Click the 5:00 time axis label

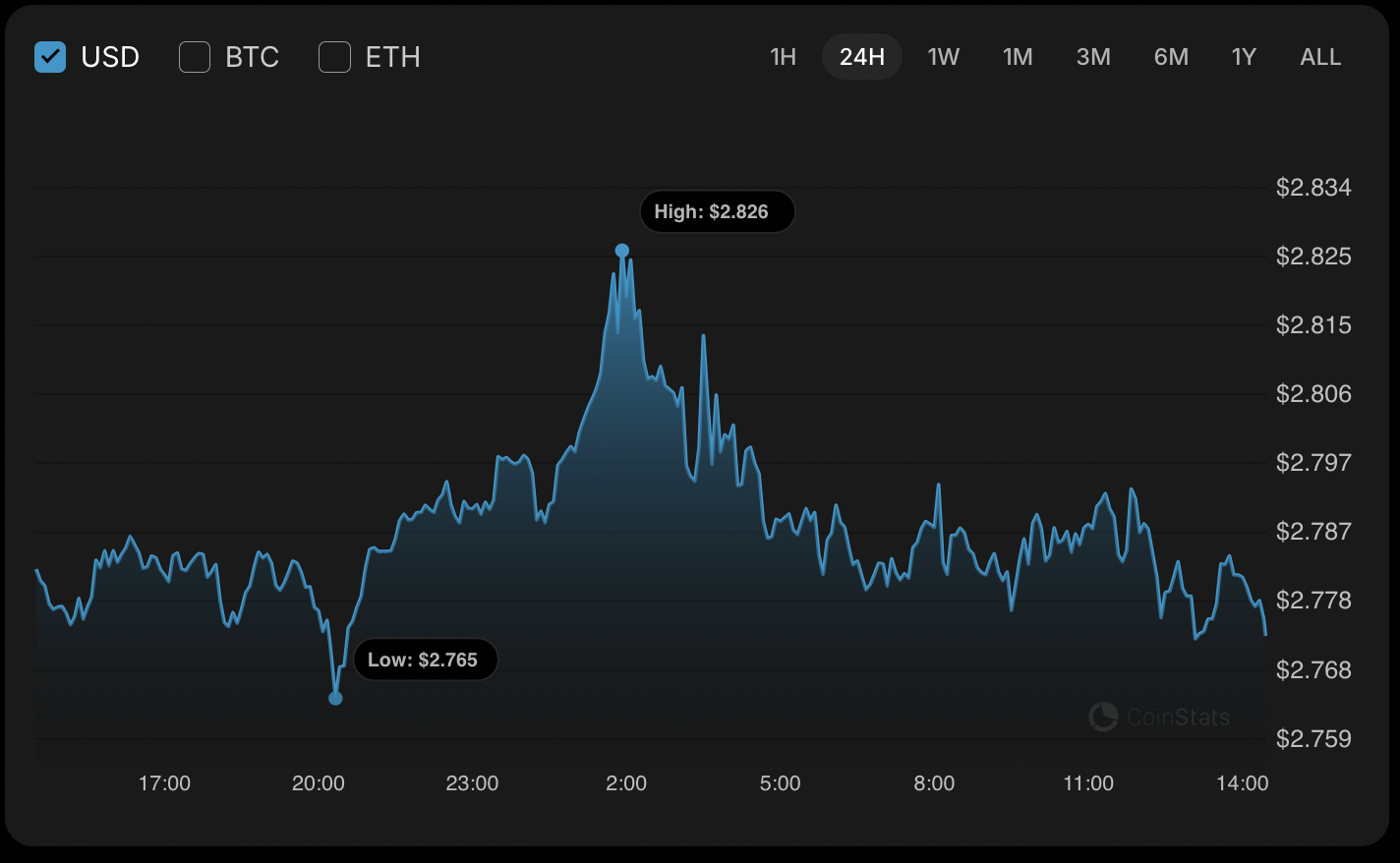tap(781, 783)
